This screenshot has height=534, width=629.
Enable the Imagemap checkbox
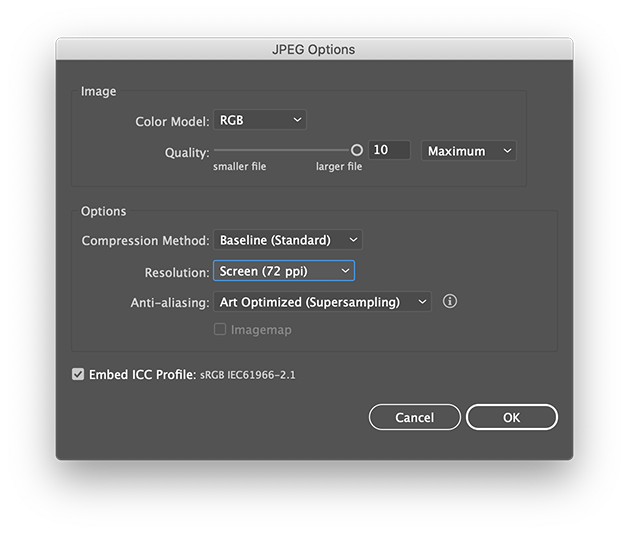point(220,329)
